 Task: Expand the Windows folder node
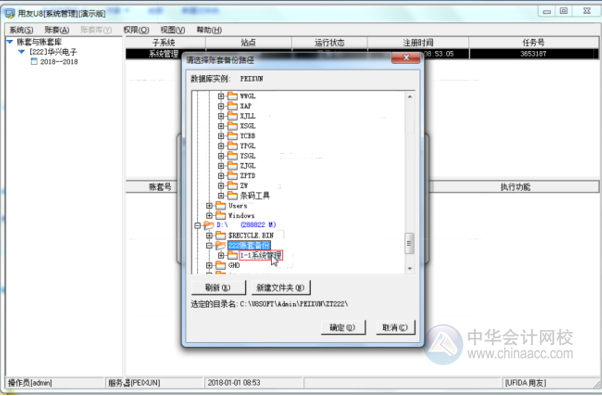[x=209, y=215]
